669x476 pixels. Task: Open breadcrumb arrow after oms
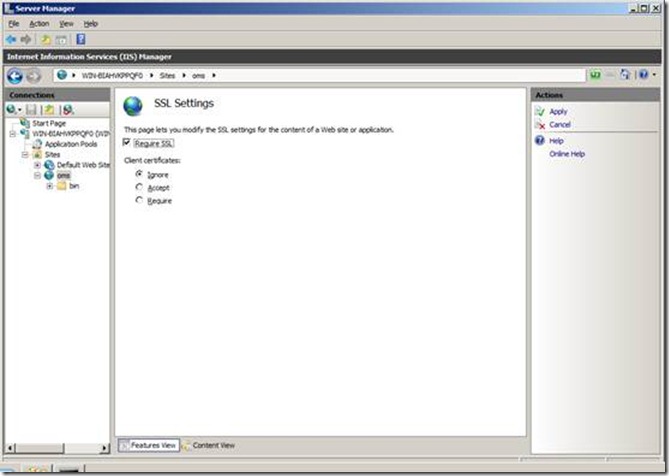click(214, 75)
